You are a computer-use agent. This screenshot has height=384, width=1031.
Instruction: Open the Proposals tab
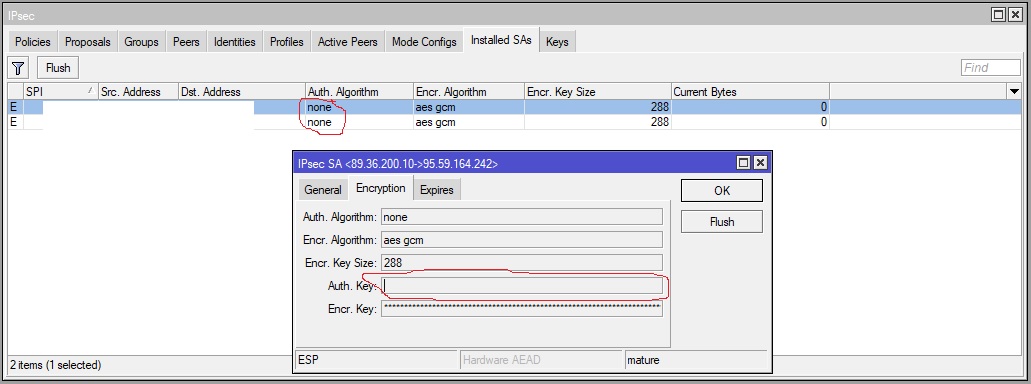[x=87, y=42]
